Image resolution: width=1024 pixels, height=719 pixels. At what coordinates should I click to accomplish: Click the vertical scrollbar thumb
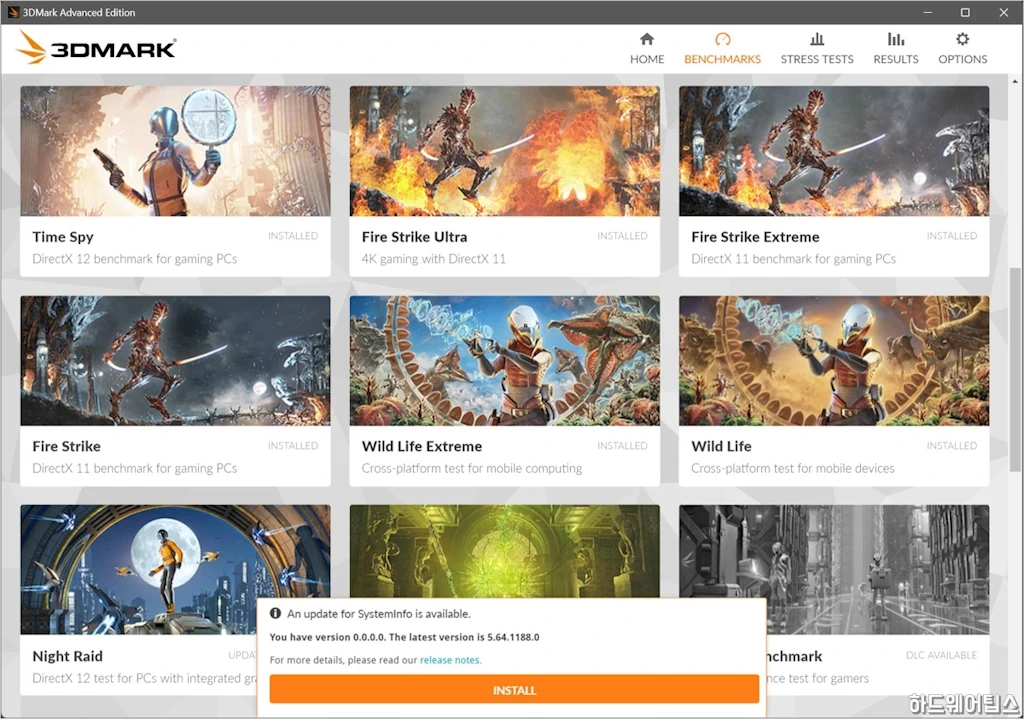1014,369
